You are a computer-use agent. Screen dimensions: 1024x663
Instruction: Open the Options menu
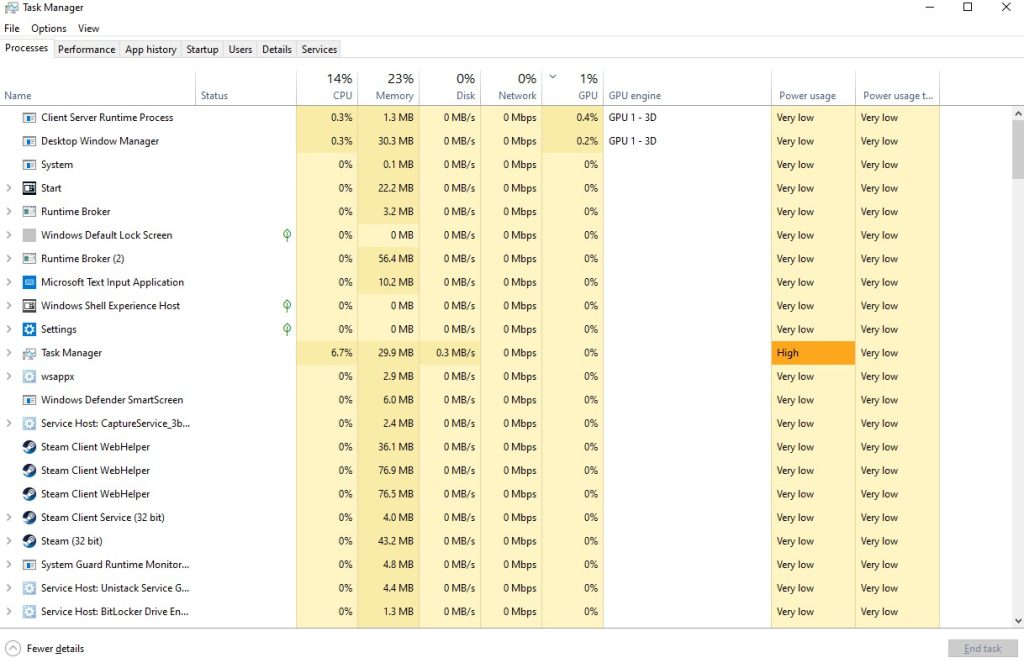click(49, 29)
